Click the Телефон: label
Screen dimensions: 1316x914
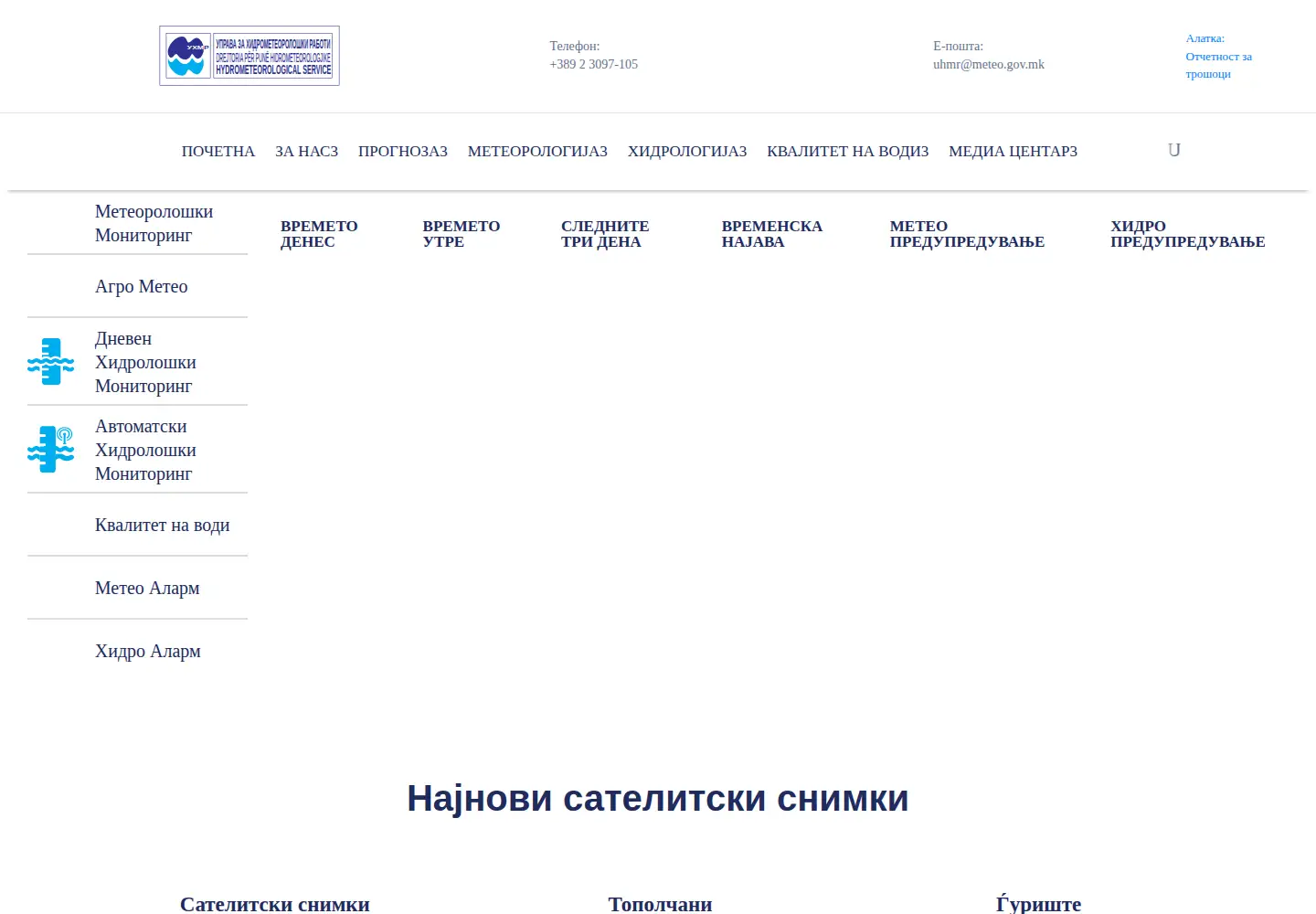(x=575, y=46)
